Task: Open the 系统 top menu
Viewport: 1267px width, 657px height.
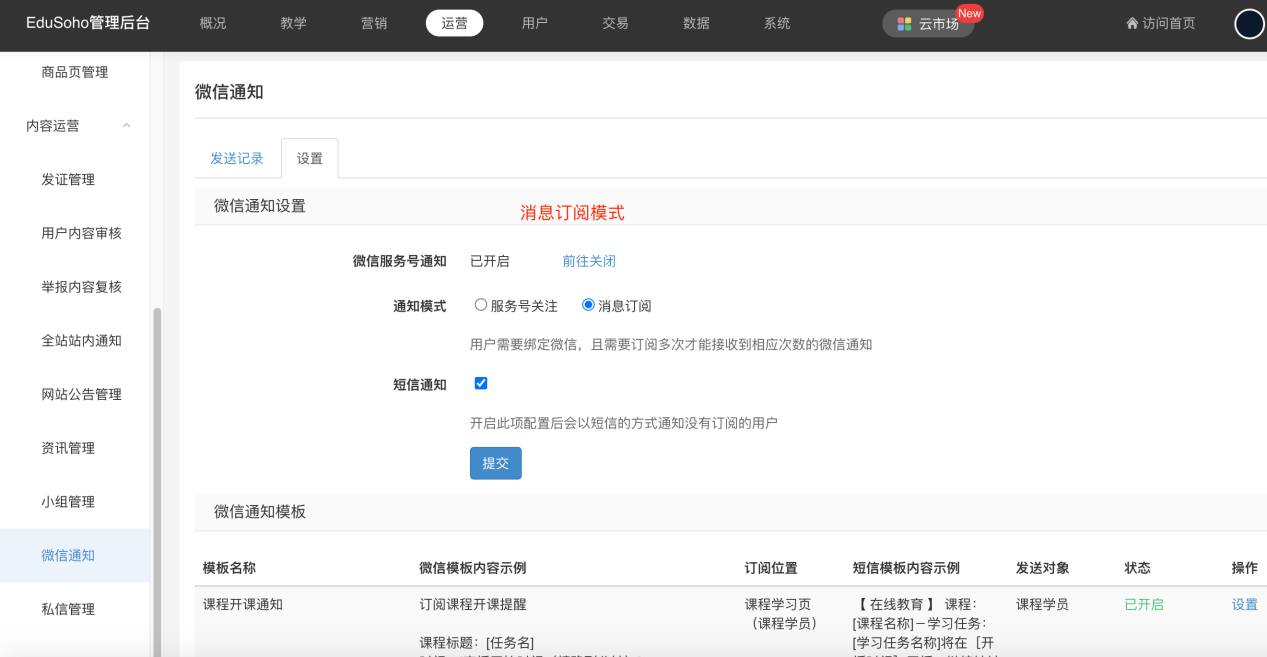Action: click(x=777, y=23)
